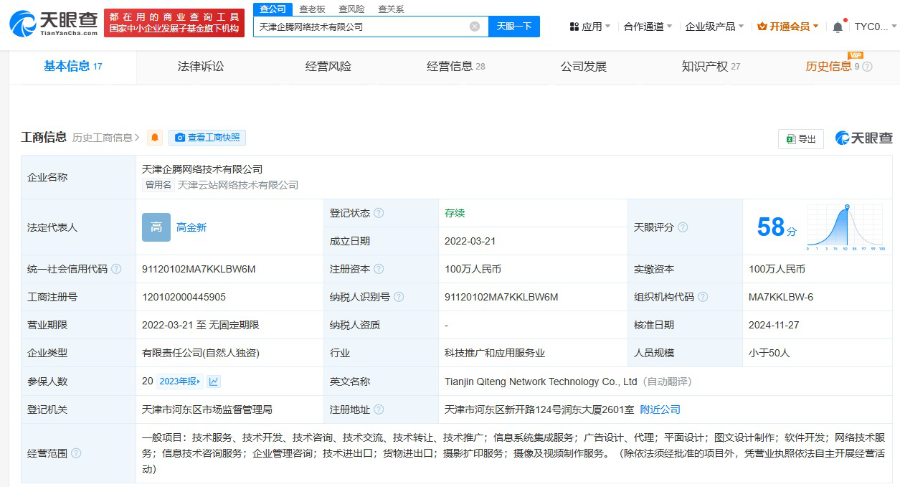Click staff size value 小于50人
900x487 pixels.
point(769,353)
